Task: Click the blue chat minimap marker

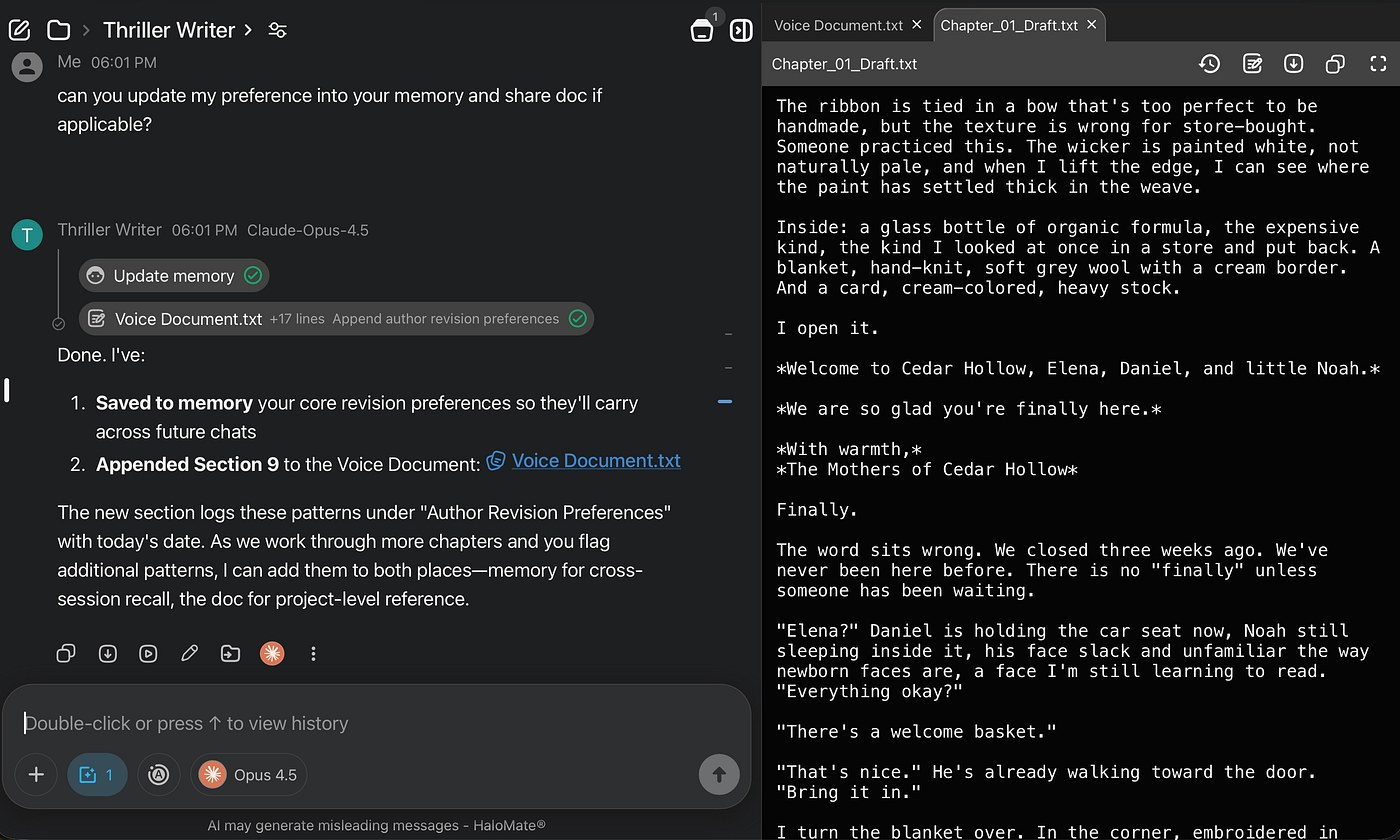Action: click(725, 401)
